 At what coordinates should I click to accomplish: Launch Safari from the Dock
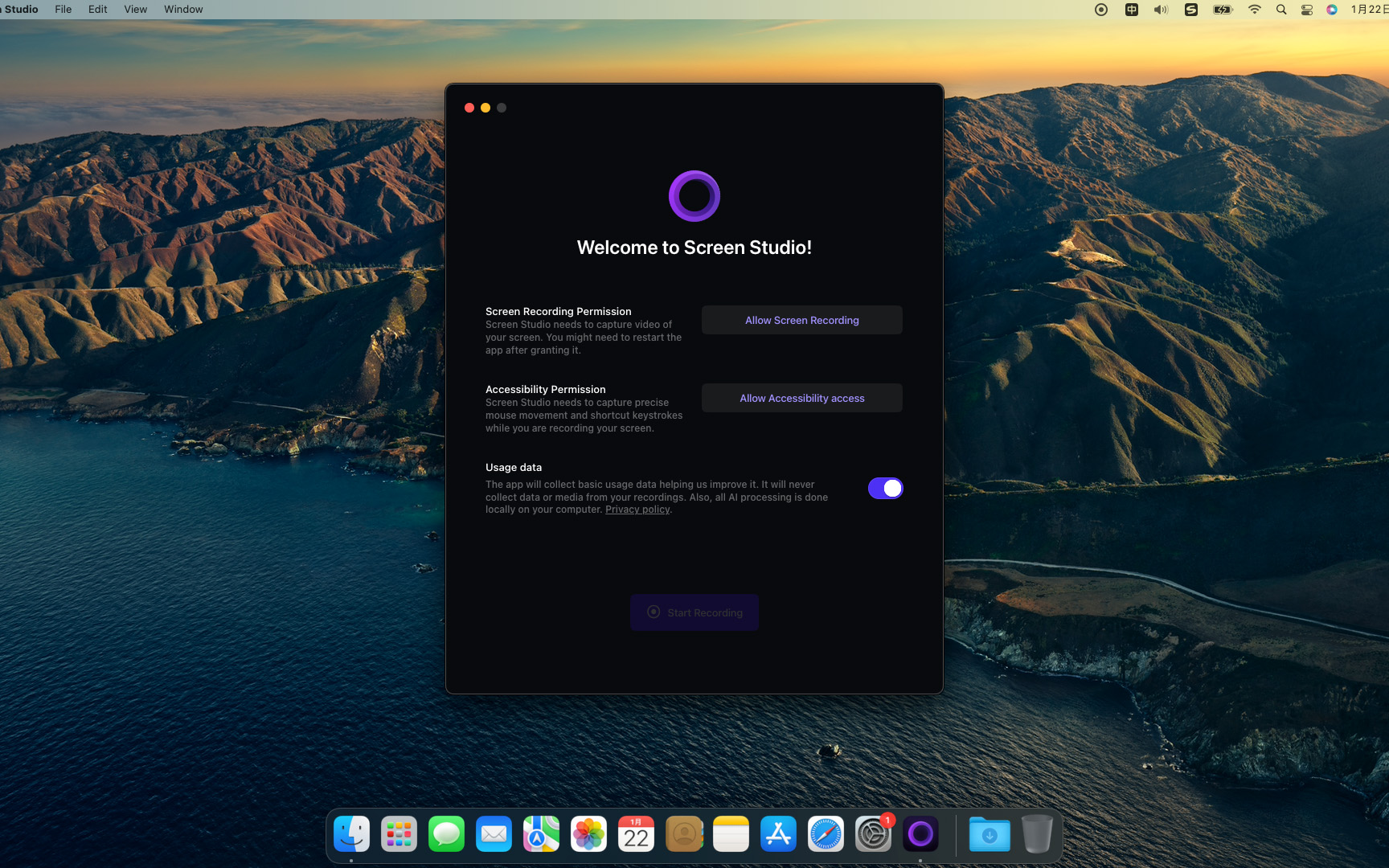(x=826, y=834)
